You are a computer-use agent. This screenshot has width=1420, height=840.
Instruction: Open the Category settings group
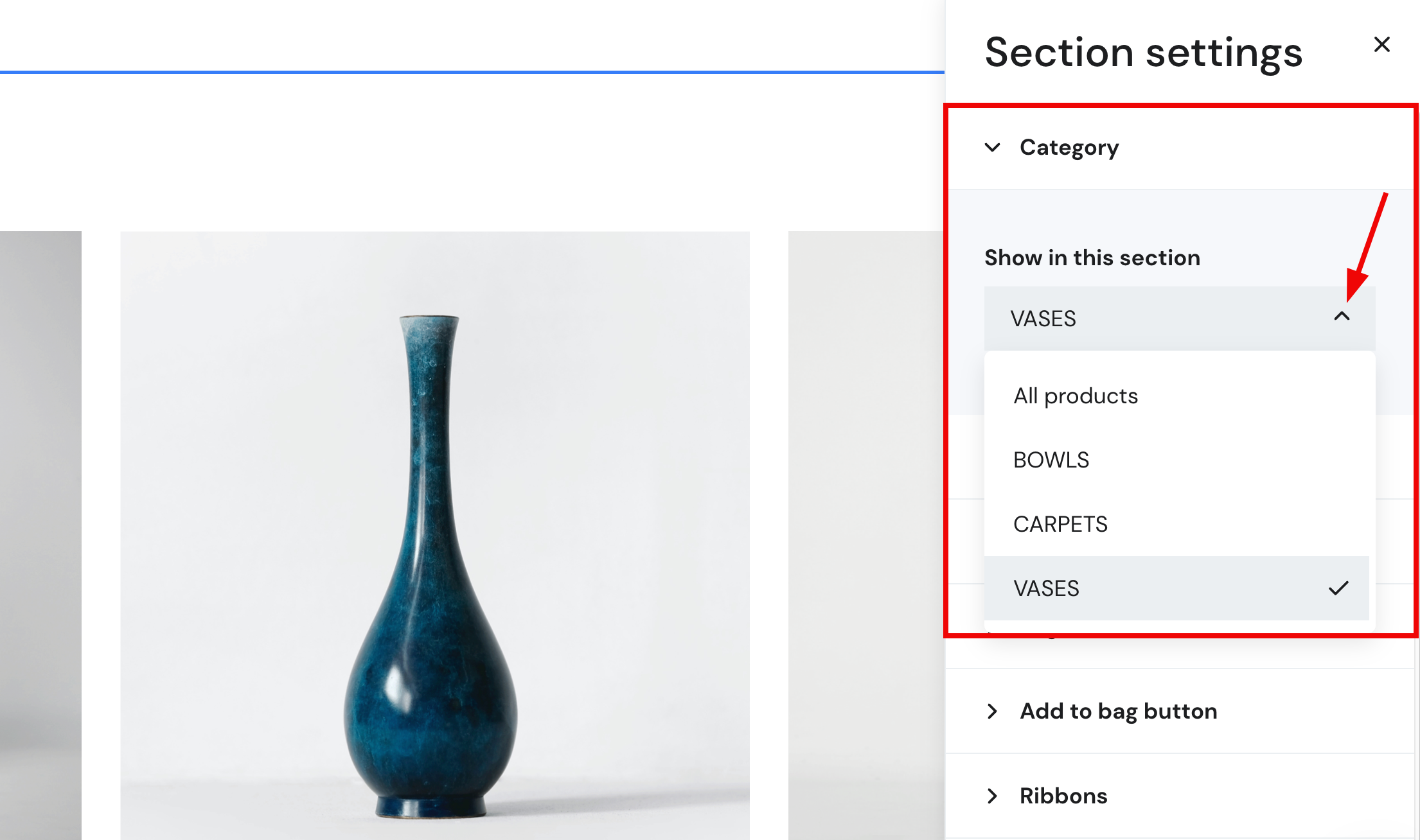(x=1069, y=147)
